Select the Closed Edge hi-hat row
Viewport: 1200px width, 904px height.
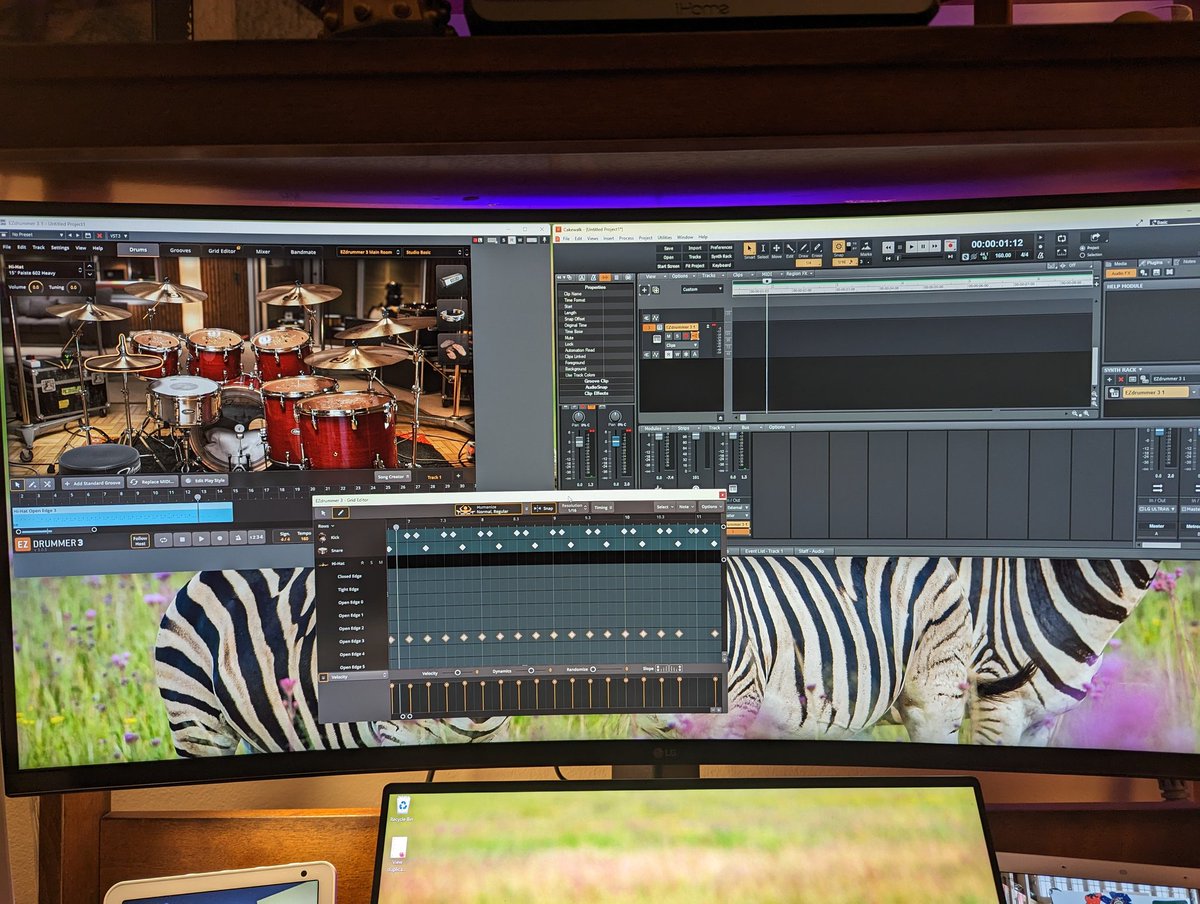tap(350, 576)
